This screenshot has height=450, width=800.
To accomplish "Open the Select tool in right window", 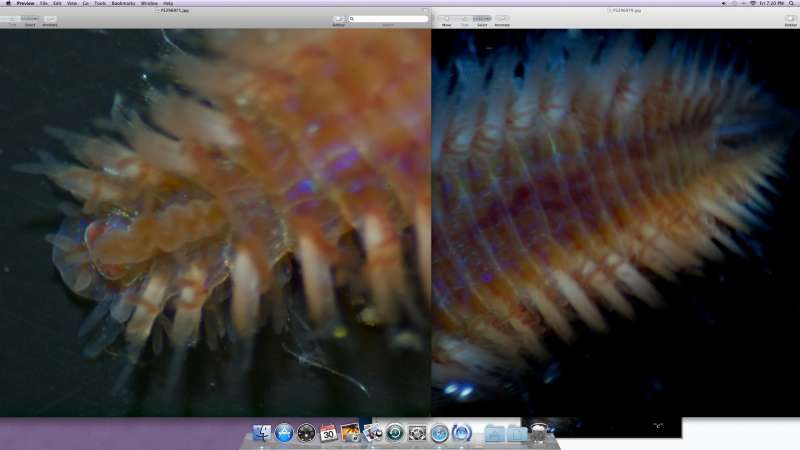I will pos(481,19).
